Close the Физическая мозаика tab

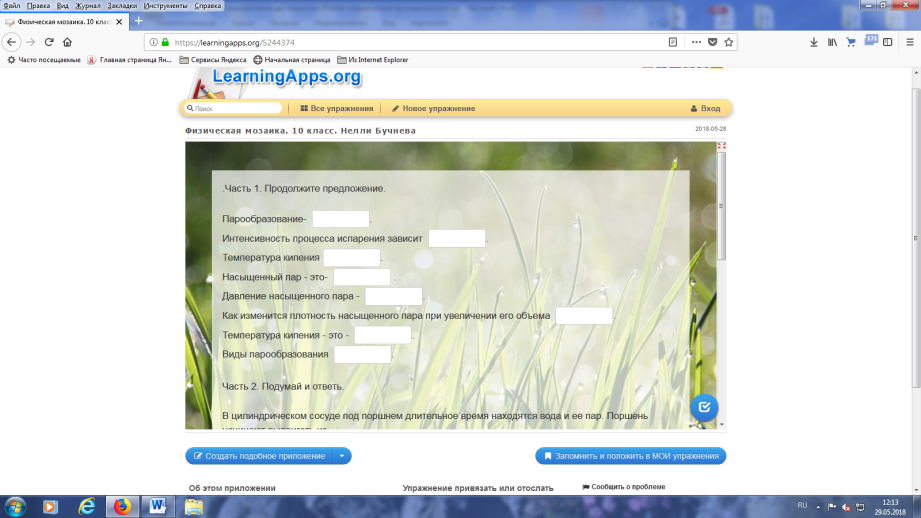coord(119,22)
